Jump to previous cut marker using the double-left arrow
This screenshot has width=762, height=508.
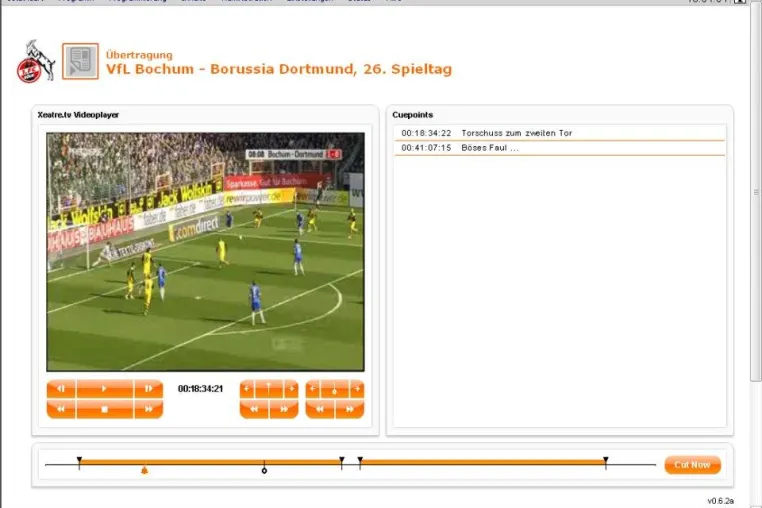(254, 409)
